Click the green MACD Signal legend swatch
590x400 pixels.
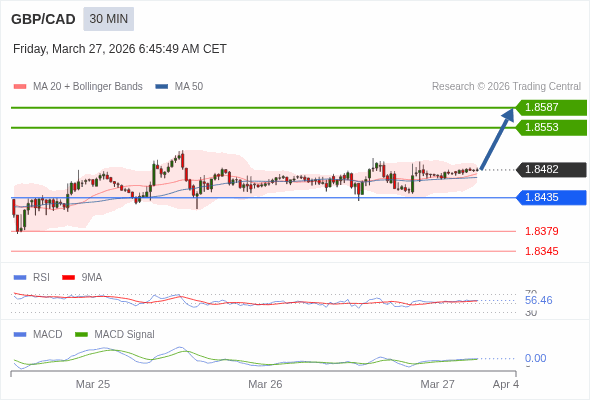click(x=81, y=335)
